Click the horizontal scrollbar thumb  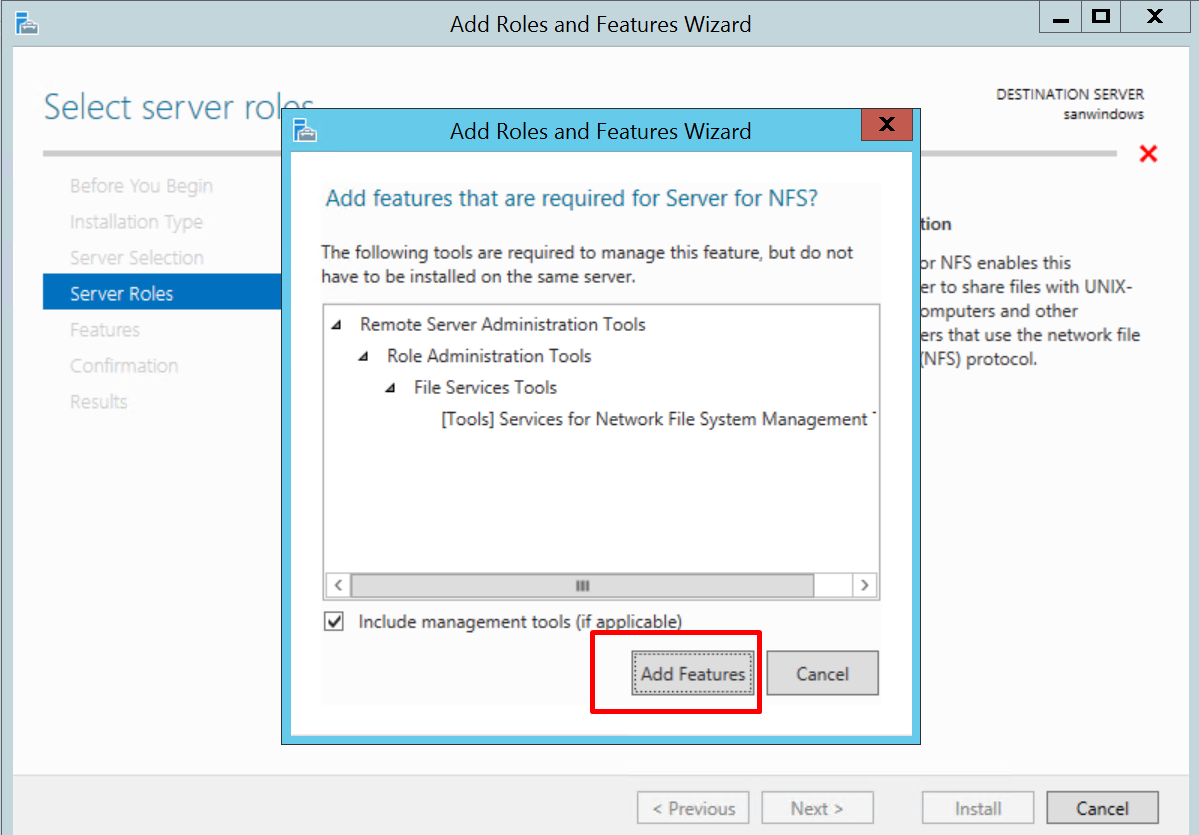click(582, 585)
